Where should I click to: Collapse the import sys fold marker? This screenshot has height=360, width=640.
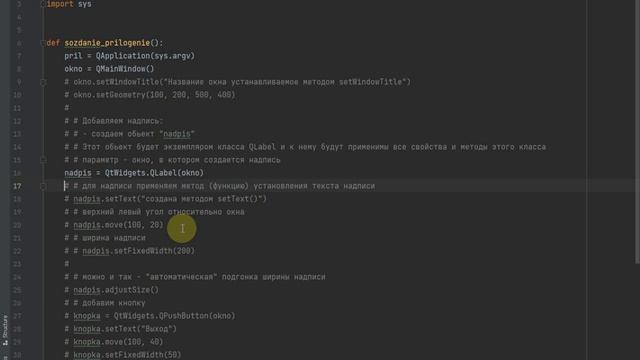[43, 4]
